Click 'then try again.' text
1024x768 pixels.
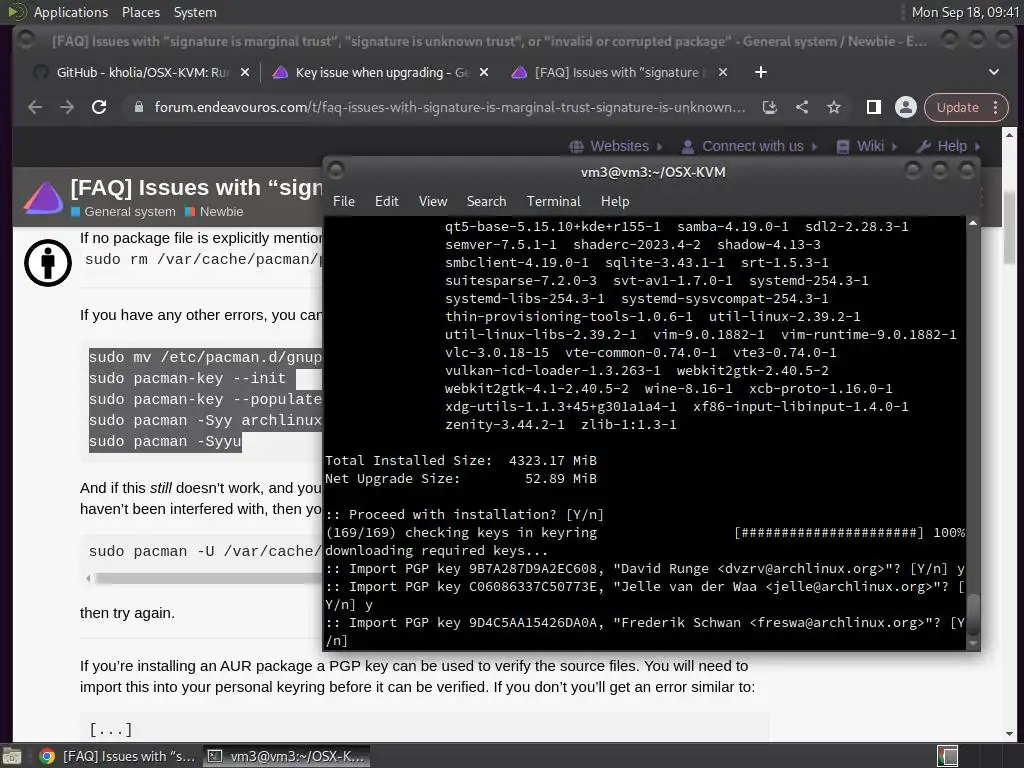[127, 613]
